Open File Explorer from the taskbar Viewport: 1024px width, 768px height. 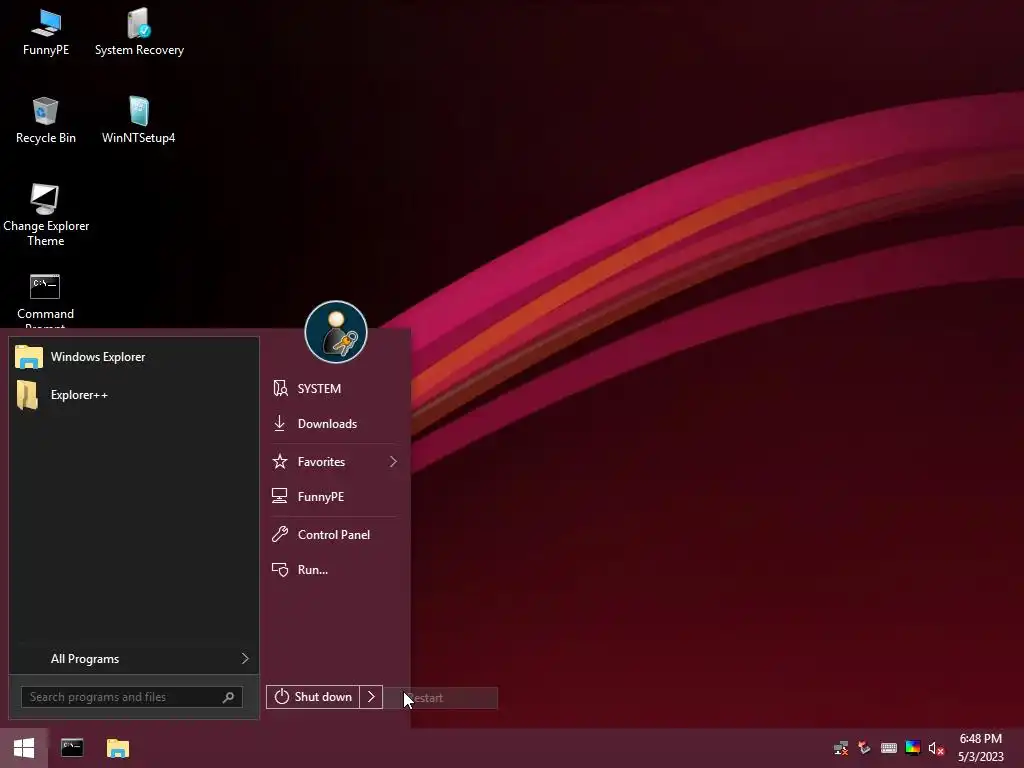point(118,748)
